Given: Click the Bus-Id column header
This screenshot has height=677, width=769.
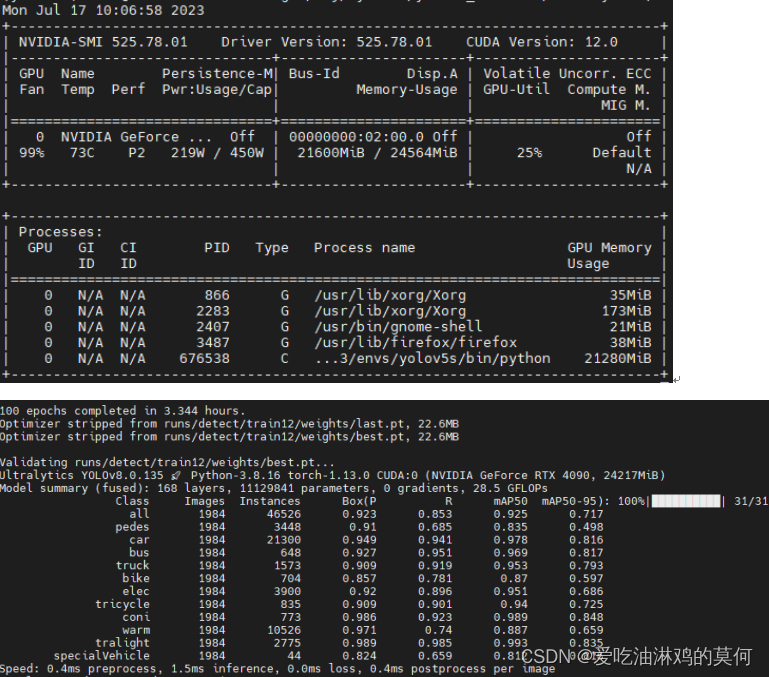Looking at the screenshot, I should pyautogui.click(x=314, y=74).
